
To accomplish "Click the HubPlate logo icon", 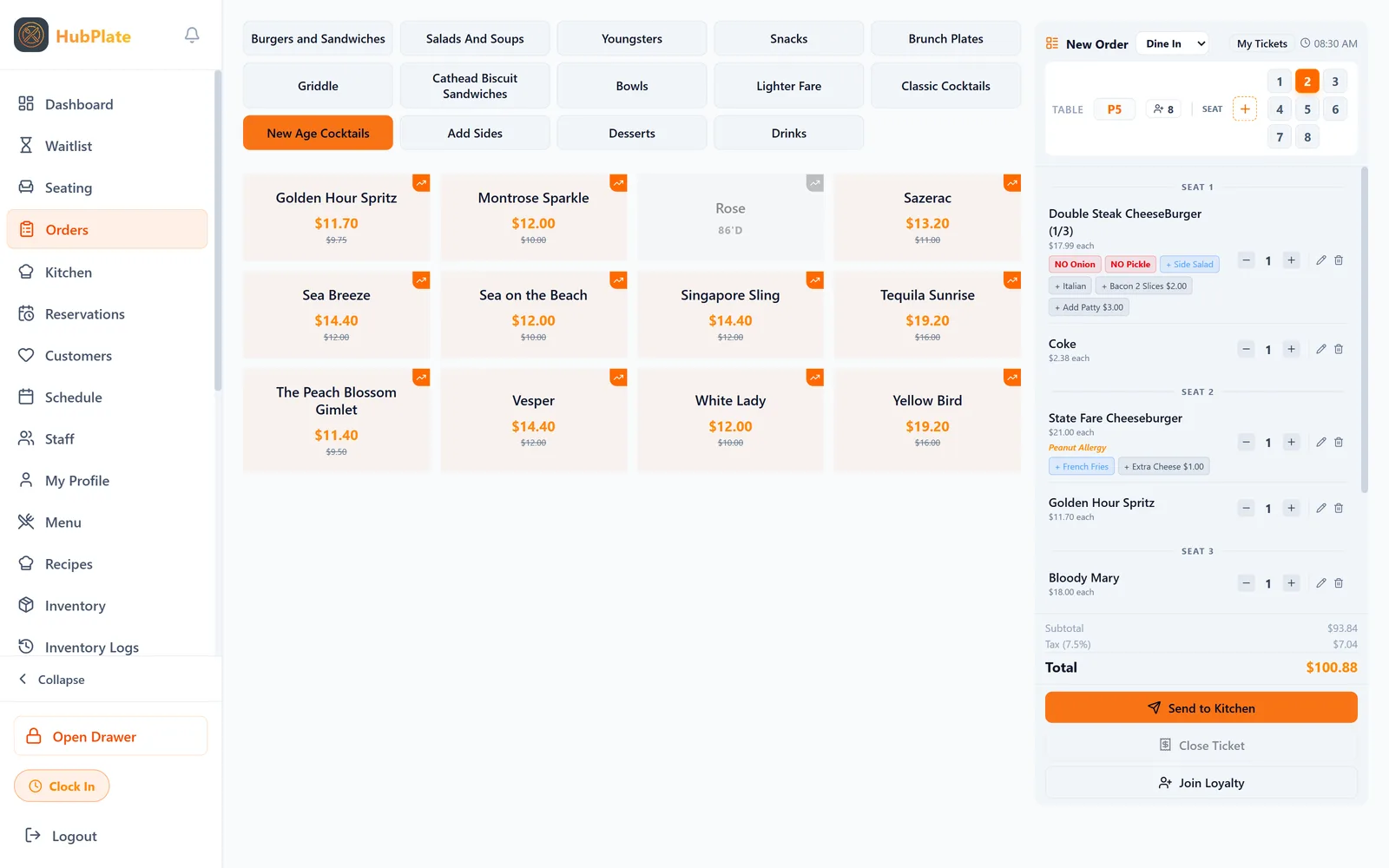I will click(31, 35).
